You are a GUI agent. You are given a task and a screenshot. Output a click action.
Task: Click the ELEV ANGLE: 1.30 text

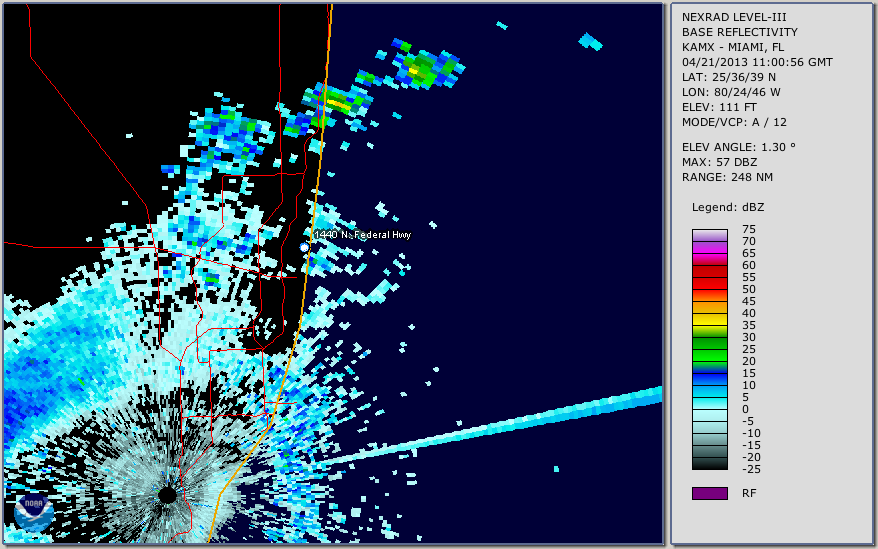click(739, 147)
